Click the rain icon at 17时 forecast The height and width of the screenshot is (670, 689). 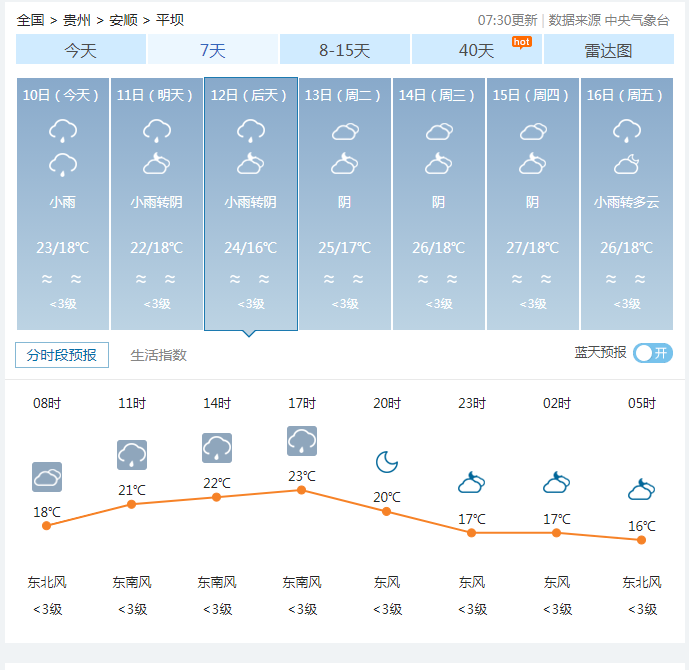click(x=302, y=441)
